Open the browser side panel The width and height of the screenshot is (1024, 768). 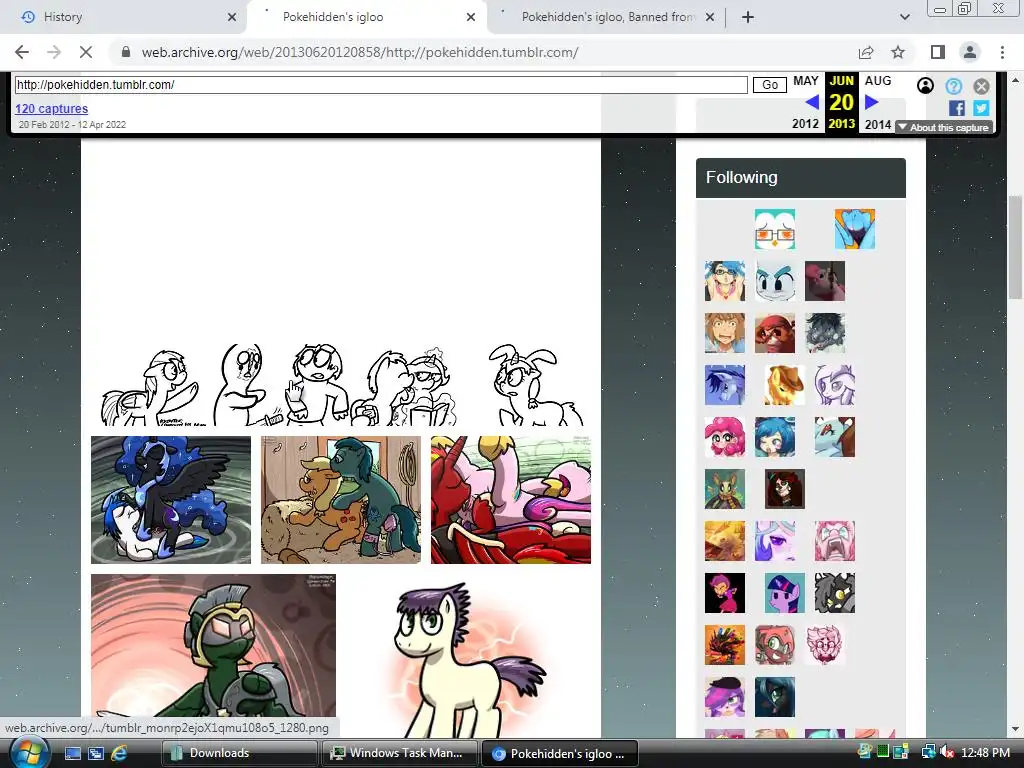tap(938, 52)
